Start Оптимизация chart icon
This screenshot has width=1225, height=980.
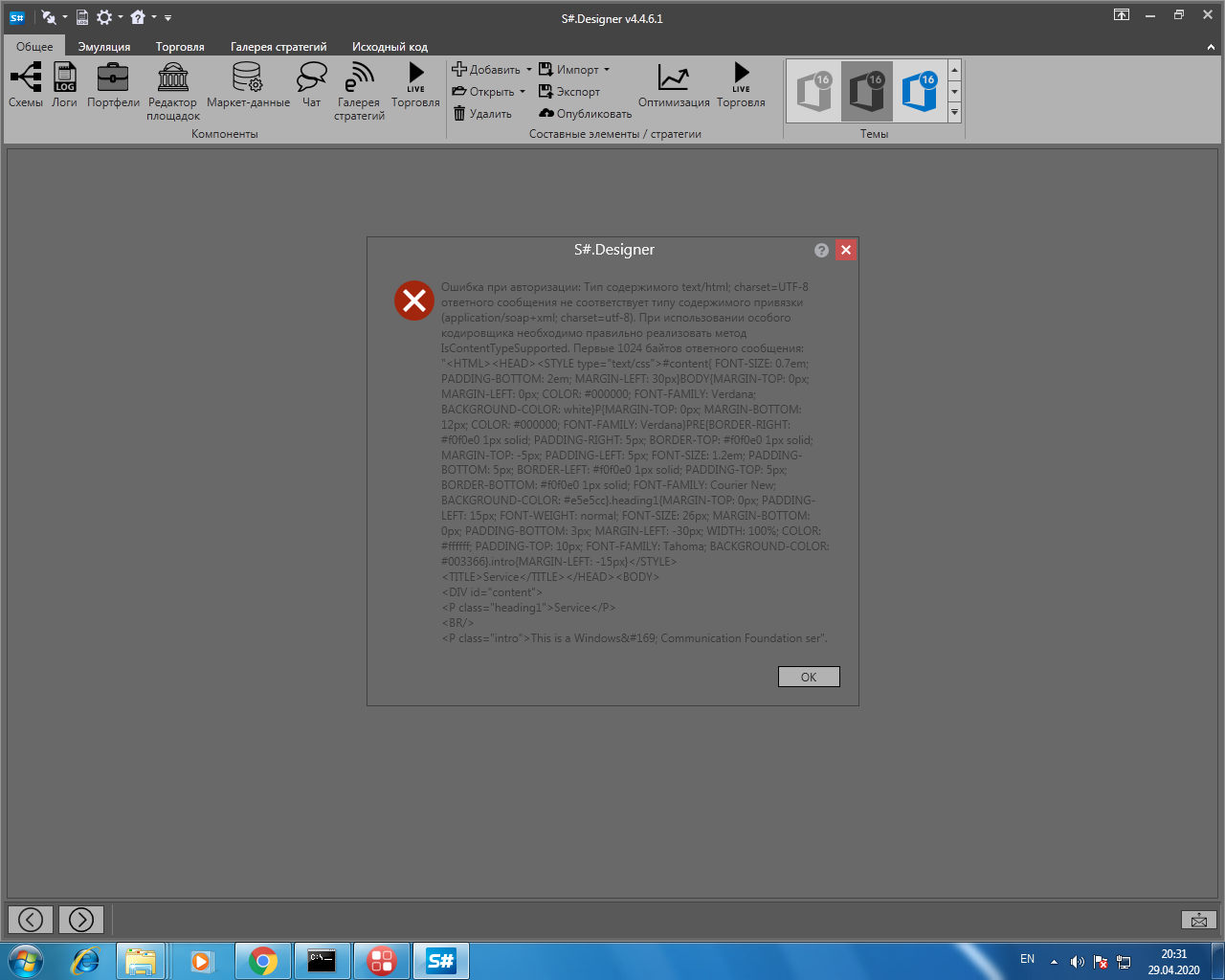click(674, 84)
